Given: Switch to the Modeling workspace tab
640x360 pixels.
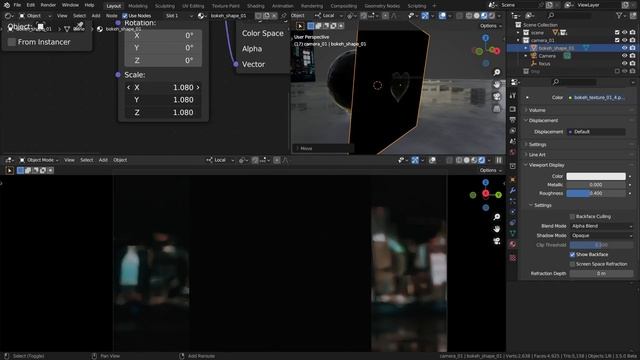Looking at the screenshot, I should [x=138, y=6].
